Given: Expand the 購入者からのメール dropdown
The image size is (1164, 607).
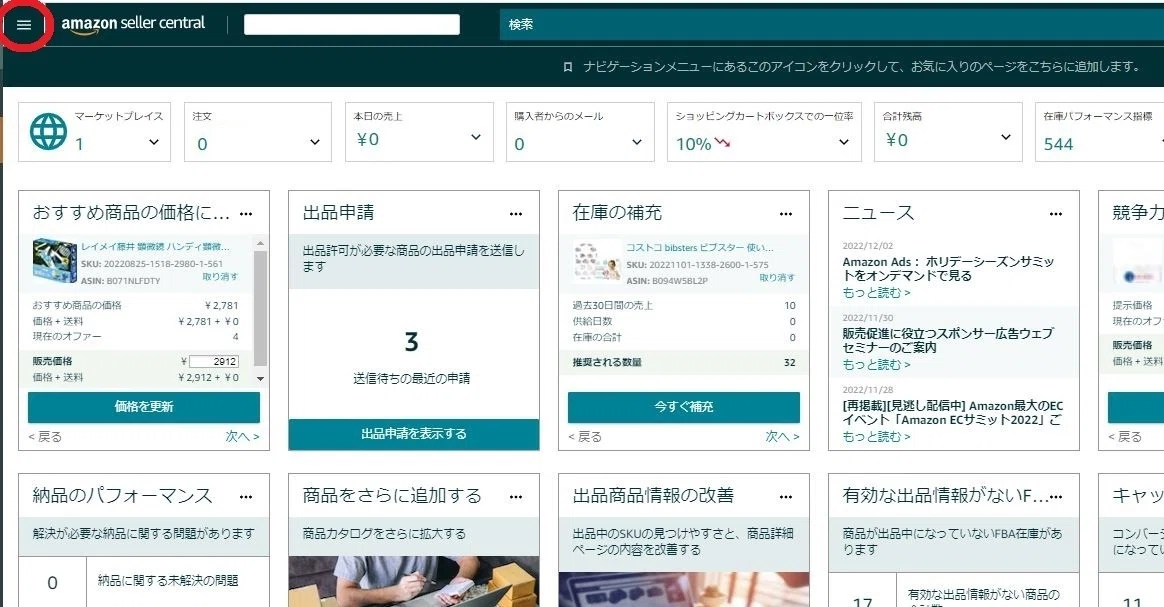Looking at the screenshot, I should 637,142.
